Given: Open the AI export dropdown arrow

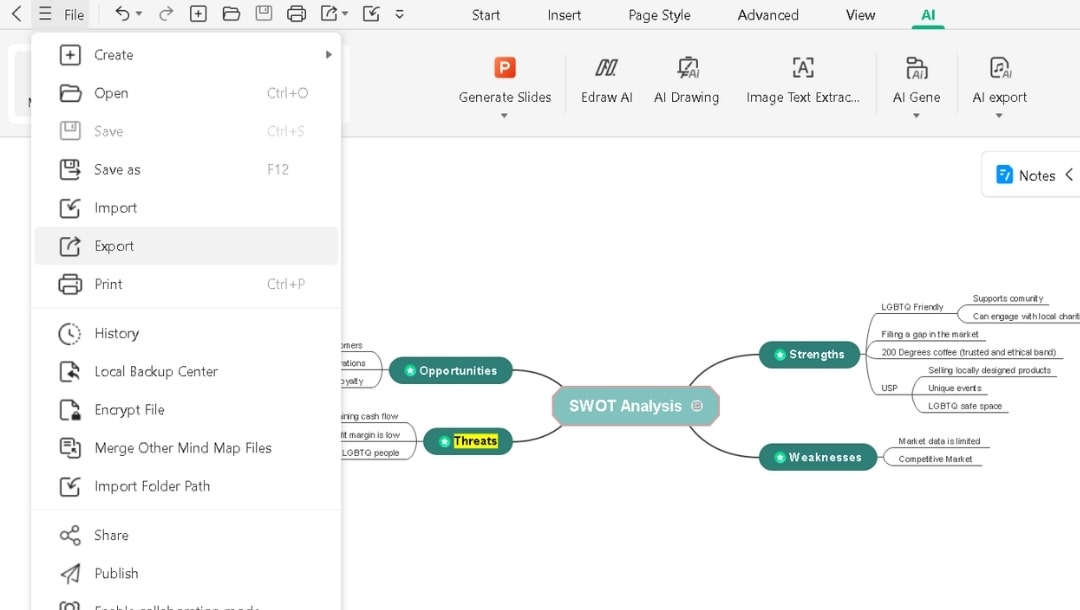Looking at the screenshot, I should click(999, 116).
